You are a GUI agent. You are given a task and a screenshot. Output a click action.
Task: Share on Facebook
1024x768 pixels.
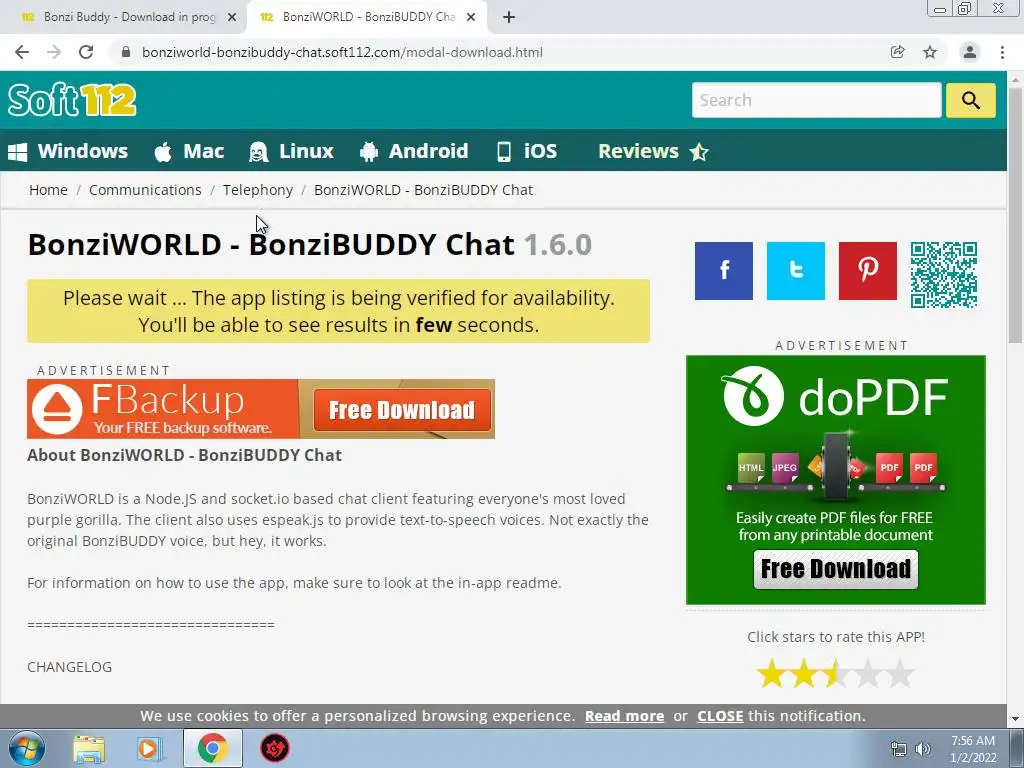point(724,270)
